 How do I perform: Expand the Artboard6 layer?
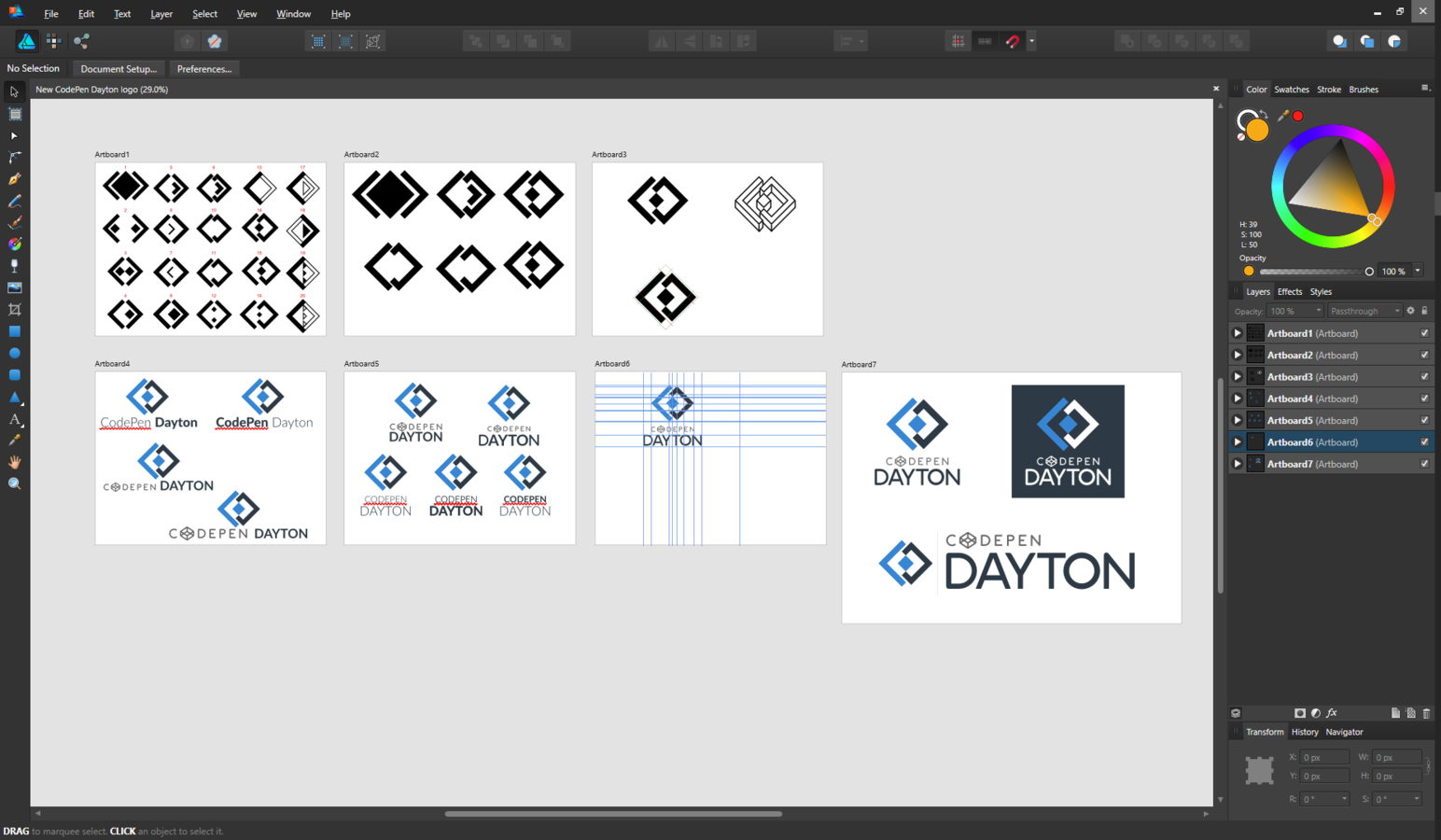(x=1238, y=442)
